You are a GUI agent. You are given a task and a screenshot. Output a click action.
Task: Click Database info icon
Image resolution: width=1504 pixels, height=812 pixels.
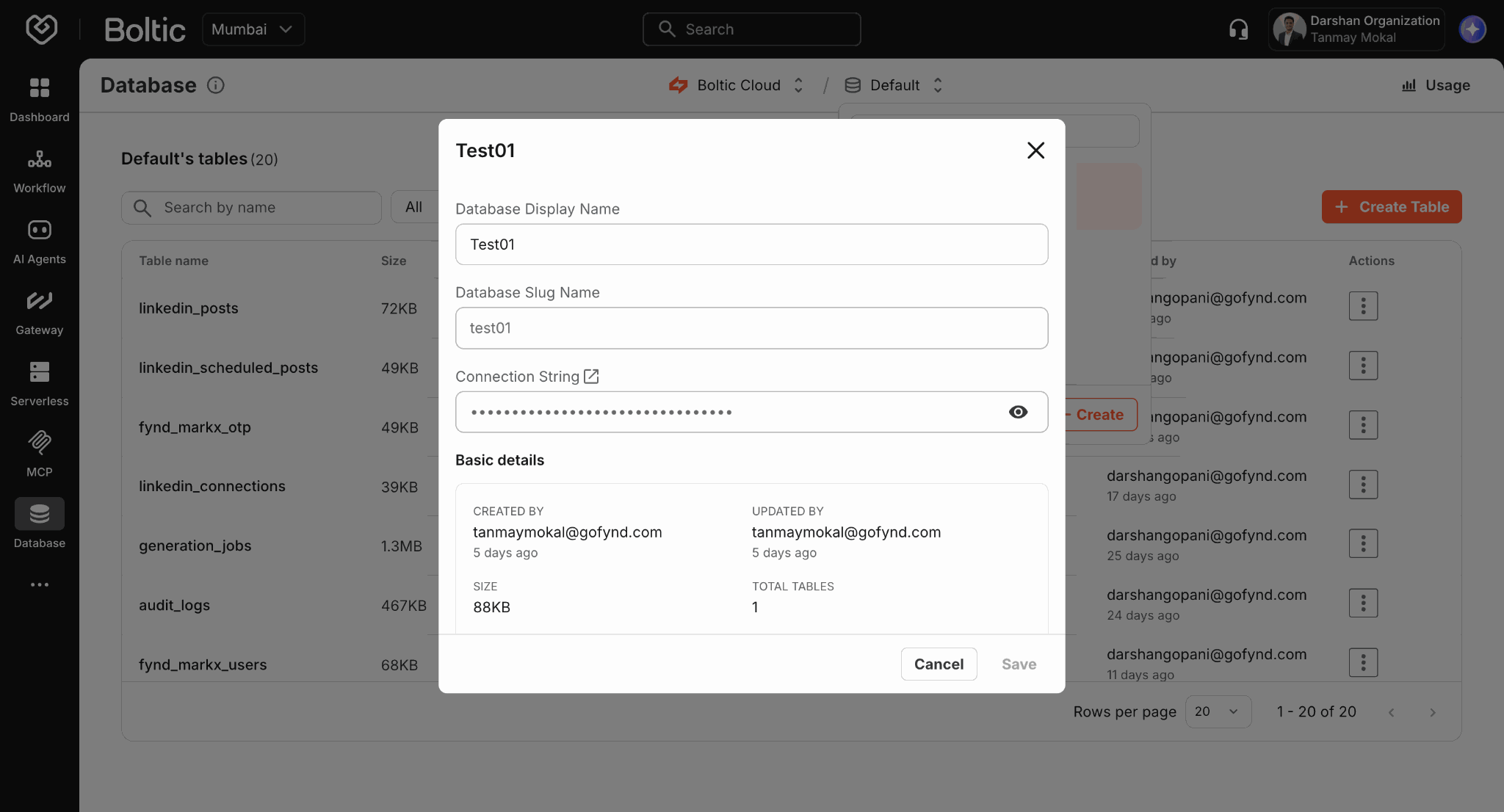(x=215, y=85)
